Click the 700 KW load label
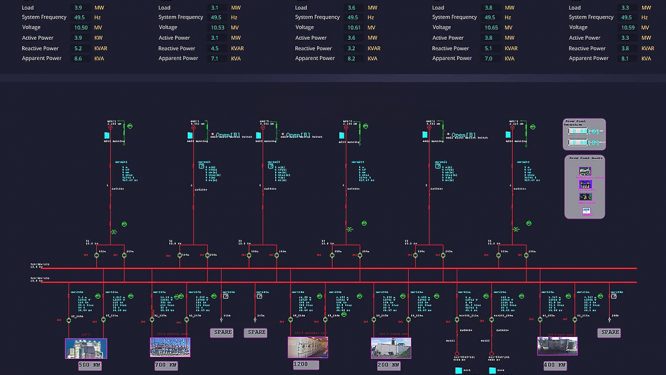The width and height of the screenshot is (666, 375). point(166,365)
